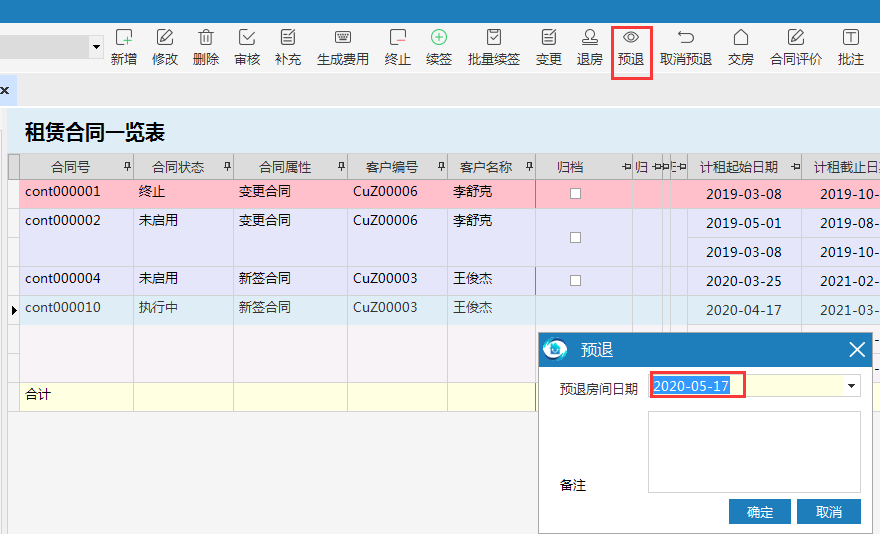Click start date 2020-03-25 cell
This screenshot has width=880, height=534.
pos(744,281)
